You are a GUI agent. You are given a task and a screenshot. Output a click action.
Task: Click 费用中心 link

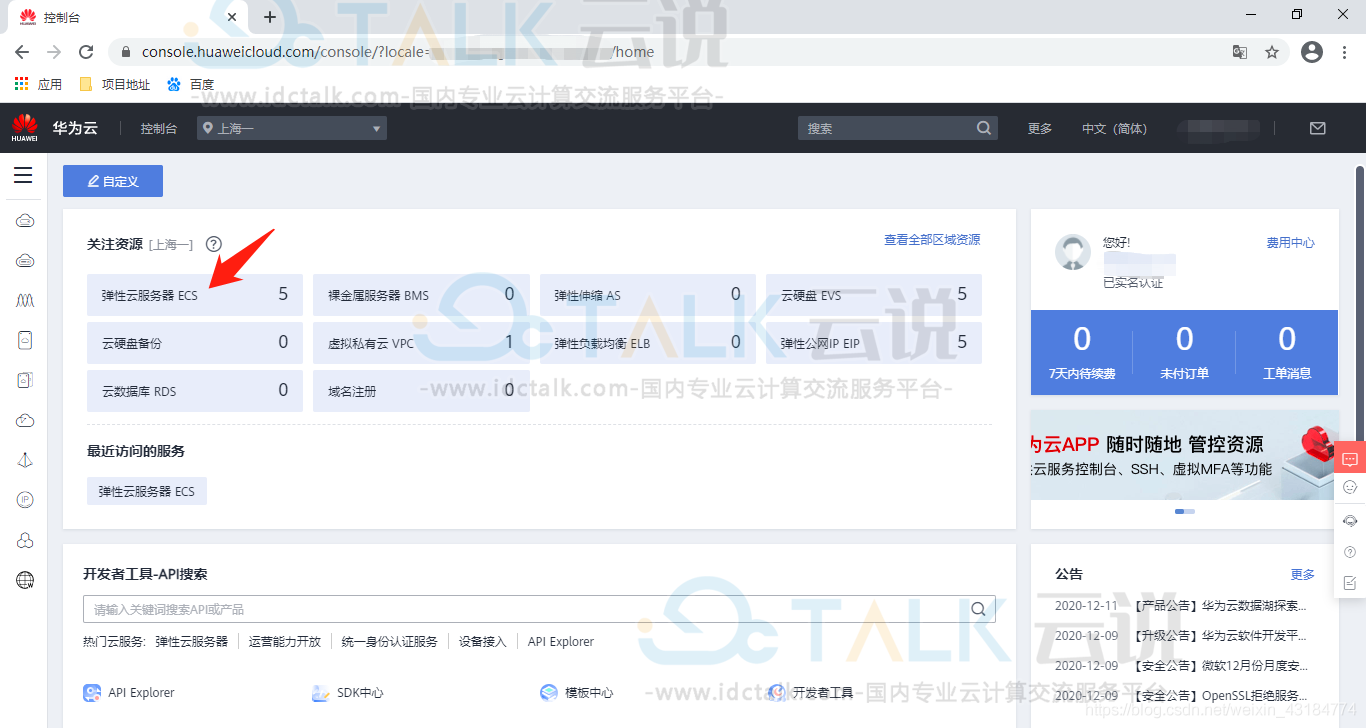point(1291,243)
